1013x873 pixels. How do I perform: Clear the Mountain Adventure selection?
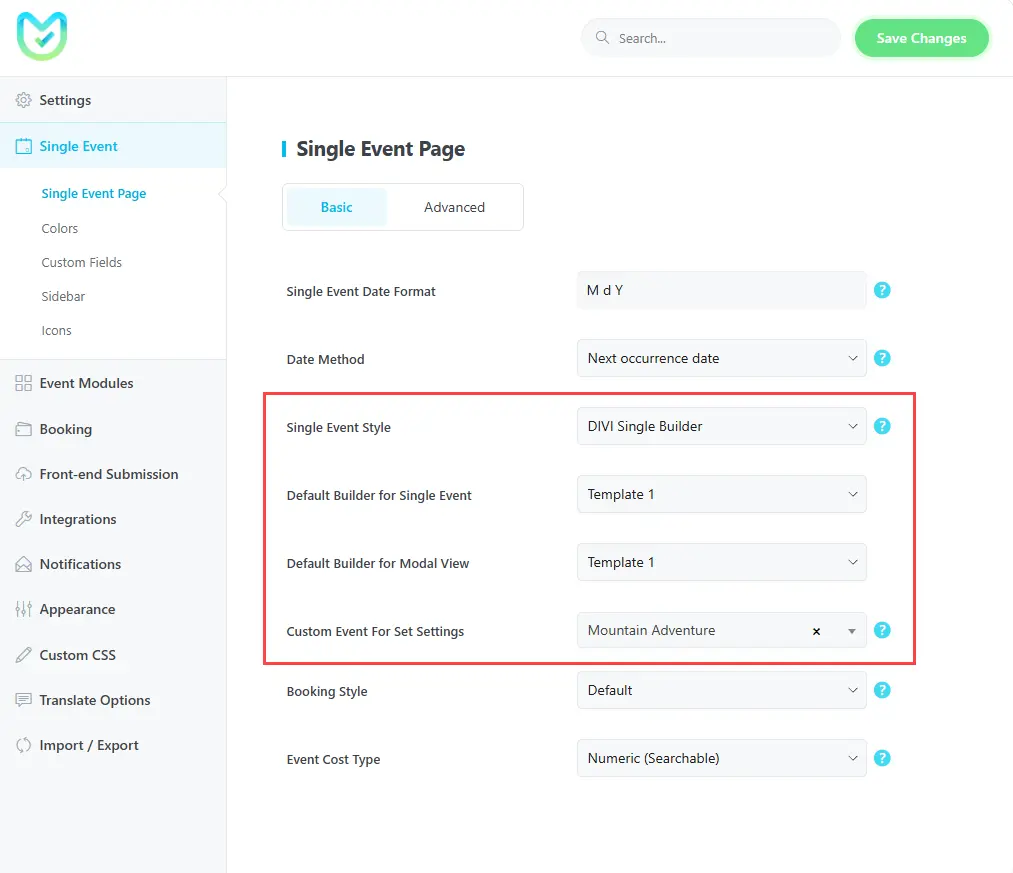pyautogui.click(x=817, y=631)
